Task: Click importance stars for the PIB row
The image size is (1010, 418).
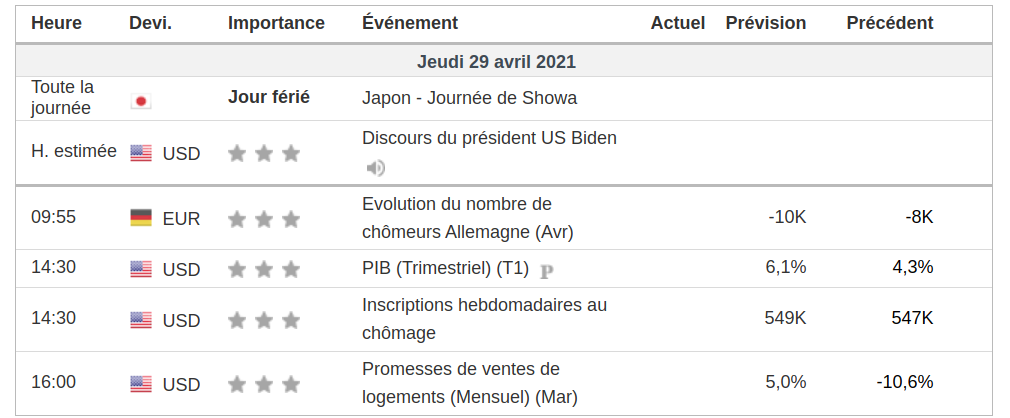Action: pyautogui.click(x=264, y=269)
